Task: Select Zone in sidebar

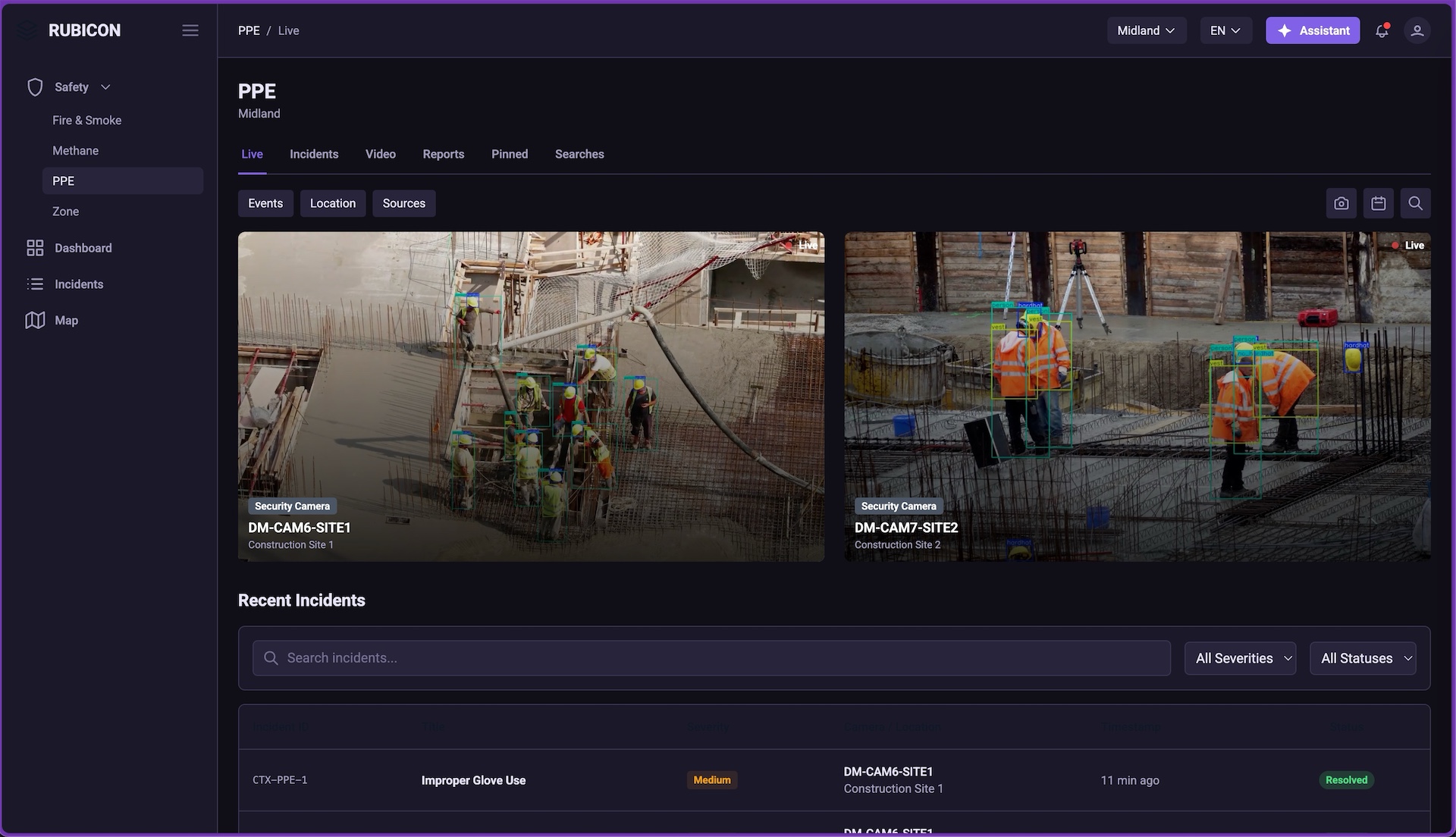Action: pos(65,212)
